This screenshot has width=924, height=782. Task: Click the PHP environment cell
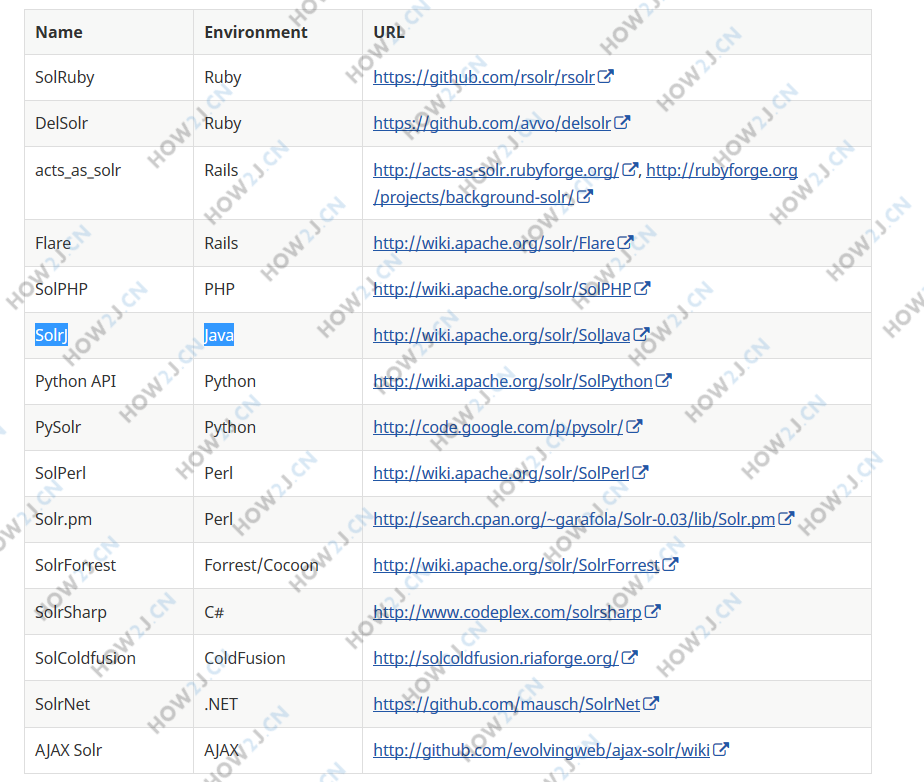coord(278,289)
